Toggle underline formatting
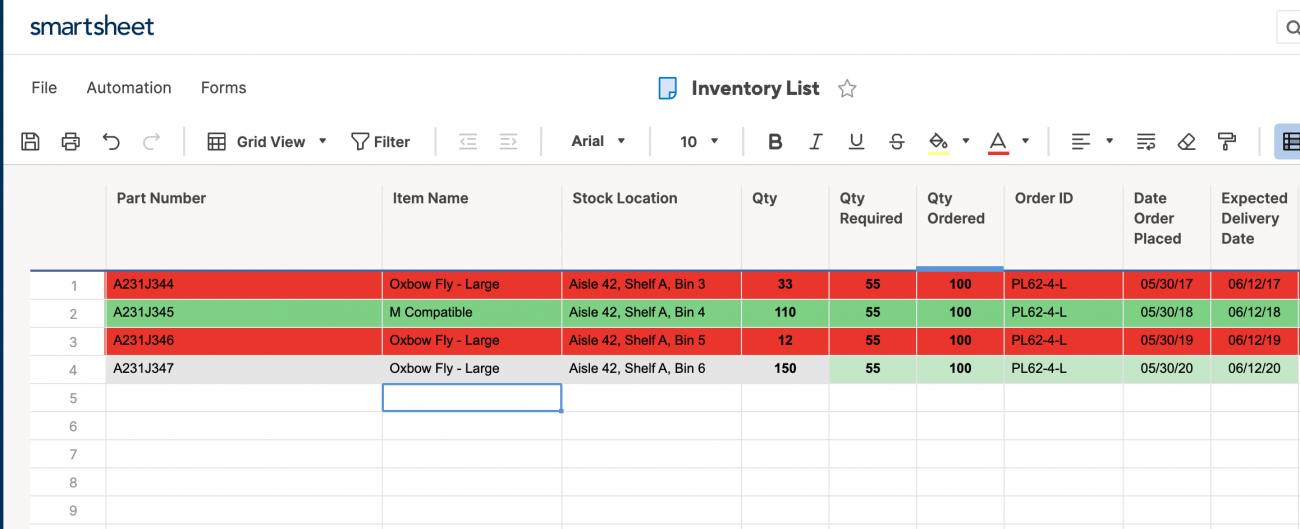Screen dimensions: 1300x529 (856, 142)
